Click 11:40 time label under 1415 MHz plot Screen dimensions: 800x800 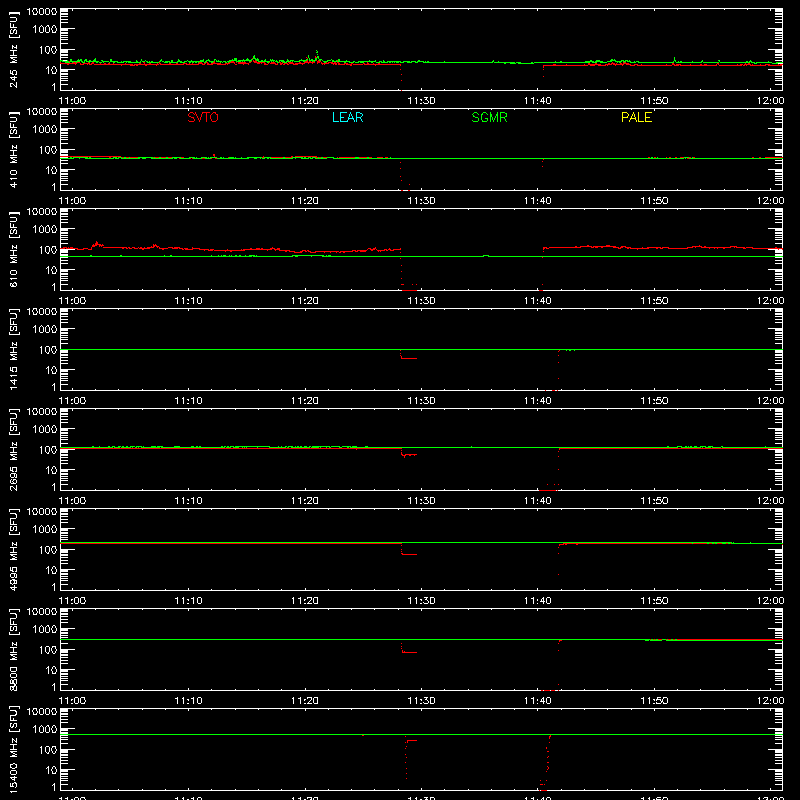[538, 401]
